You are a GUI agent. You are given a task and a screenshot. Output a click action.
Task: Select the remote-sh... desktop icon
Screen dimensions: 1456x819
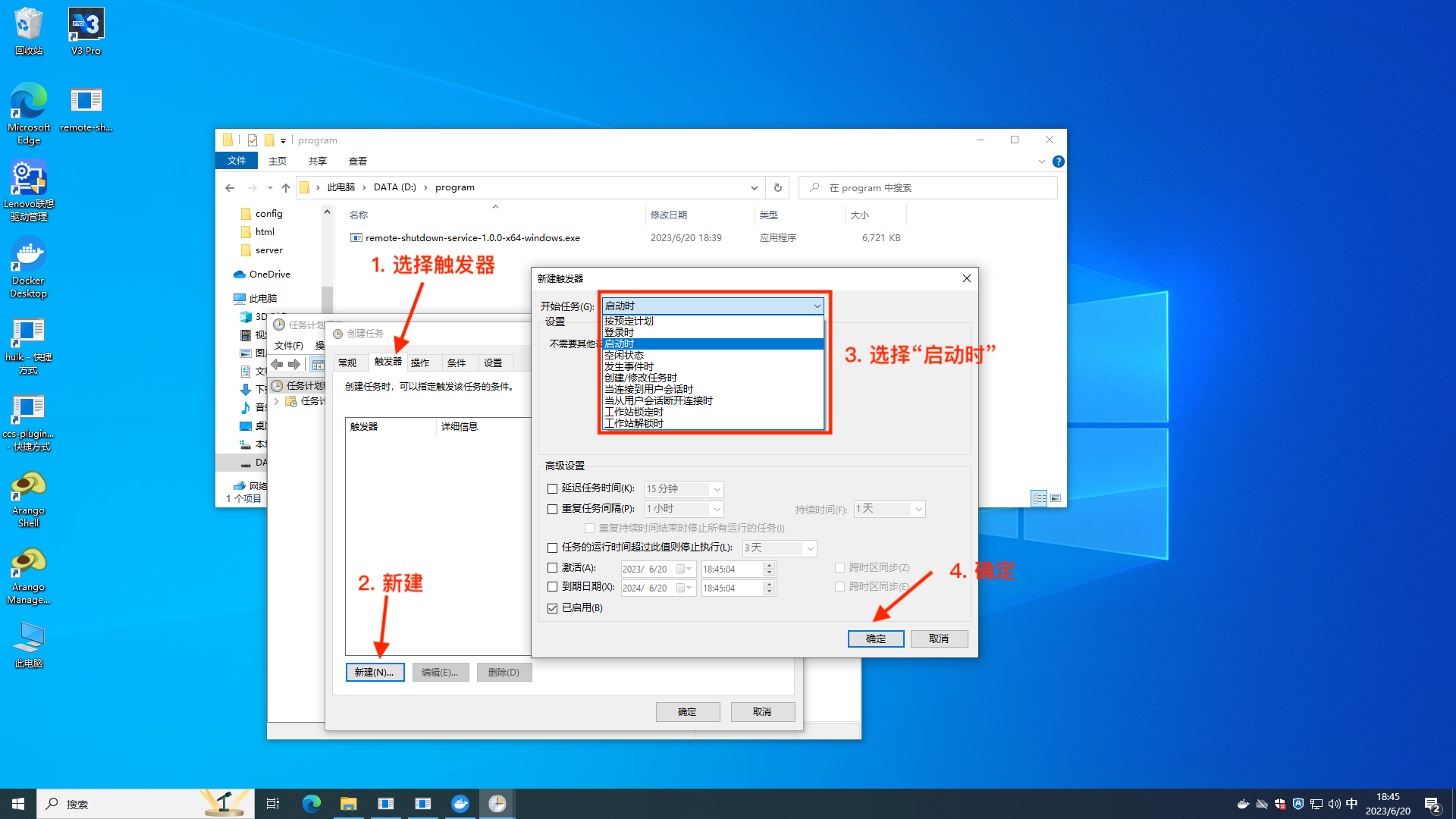coord(86,108)
